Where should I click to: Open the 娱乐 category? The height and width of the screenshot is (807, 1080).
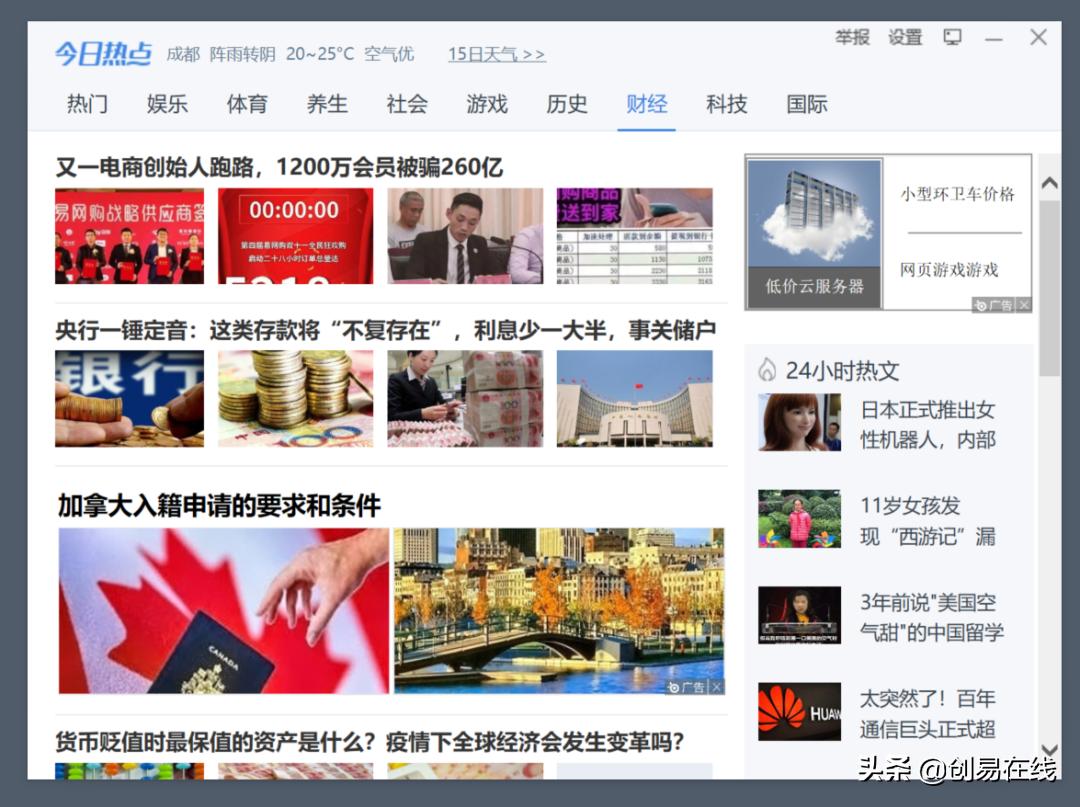pos(166,104)
